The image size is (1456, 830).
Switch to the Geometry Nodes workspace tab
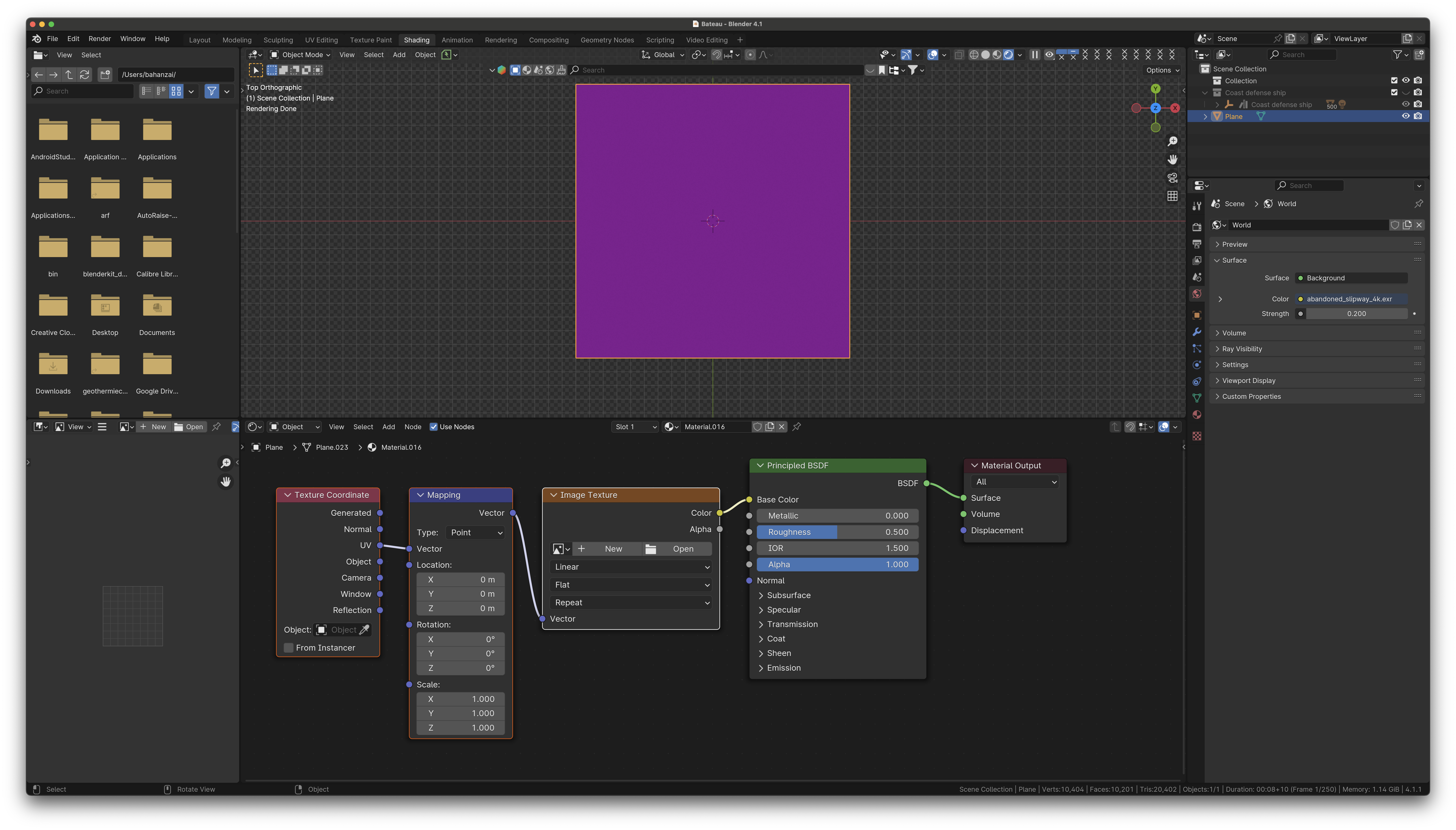tap(607, 40)
